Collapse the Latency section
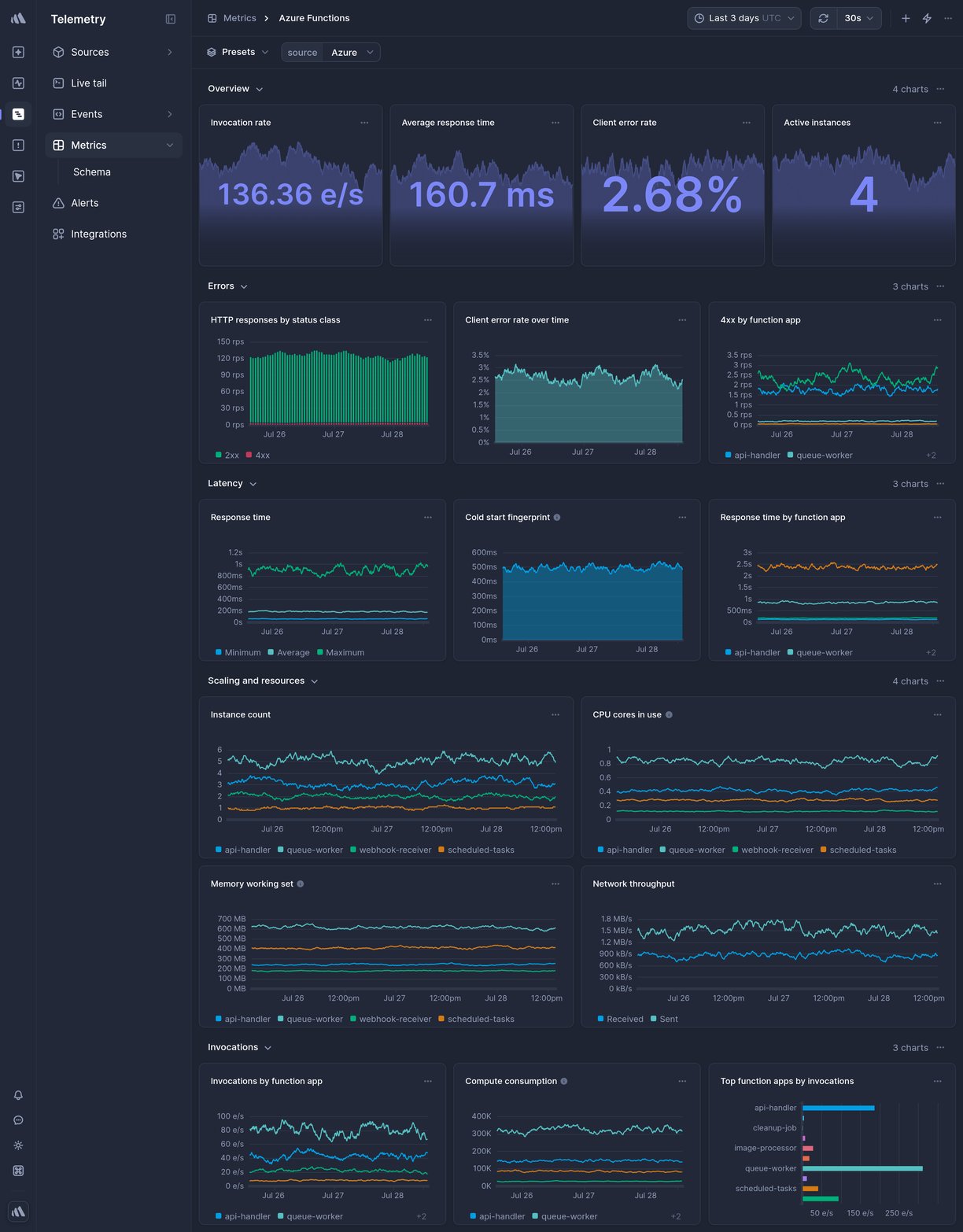 point(232,484)
